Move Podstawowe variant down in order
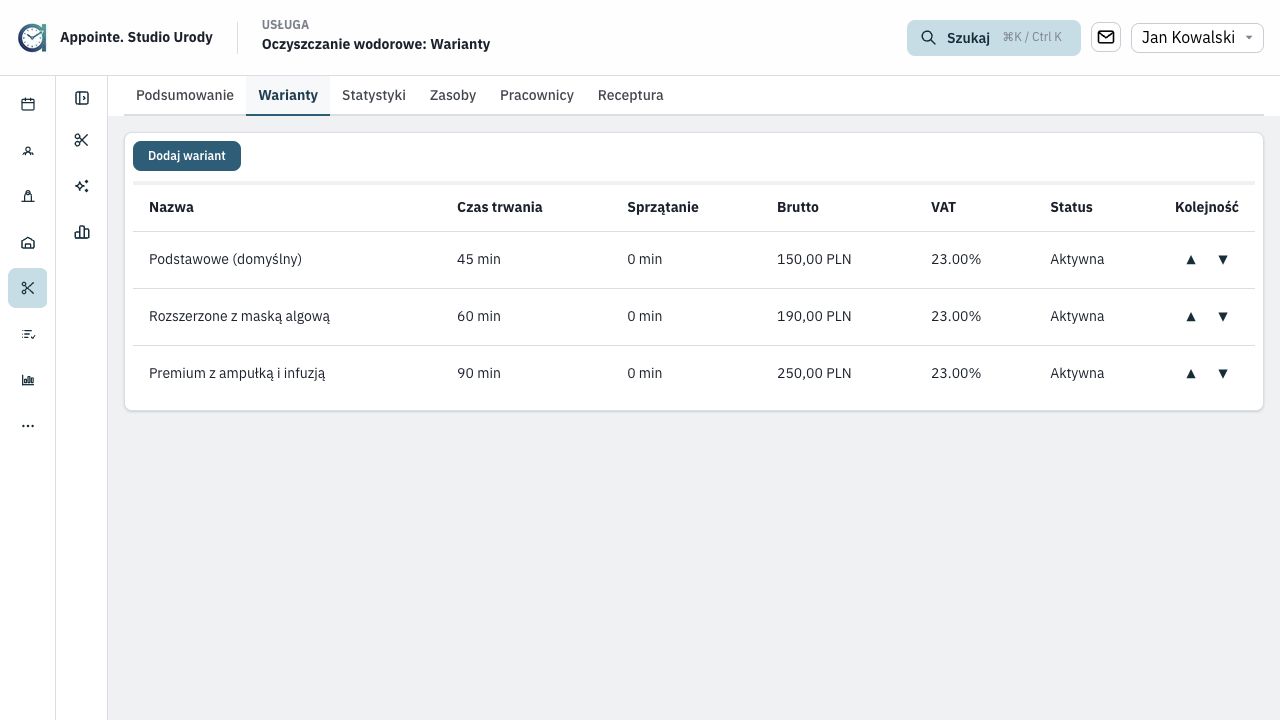 click(x=1222, y=259)
